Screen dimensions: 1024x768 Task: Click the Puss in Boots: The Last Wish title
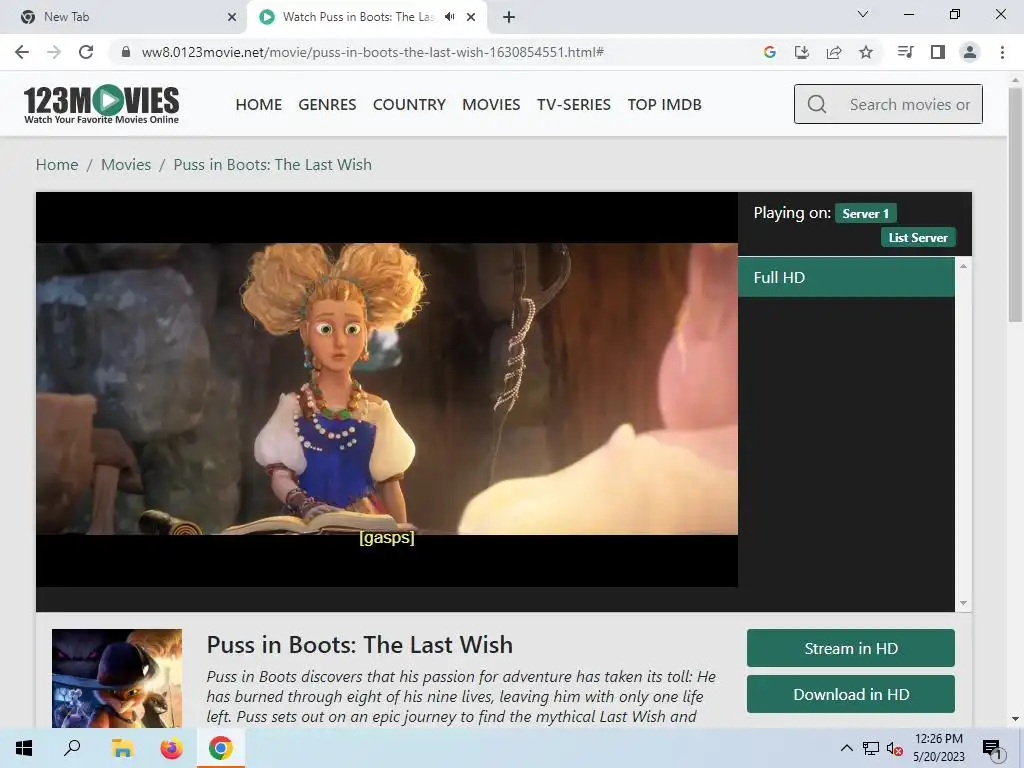(x=359, y=645)
